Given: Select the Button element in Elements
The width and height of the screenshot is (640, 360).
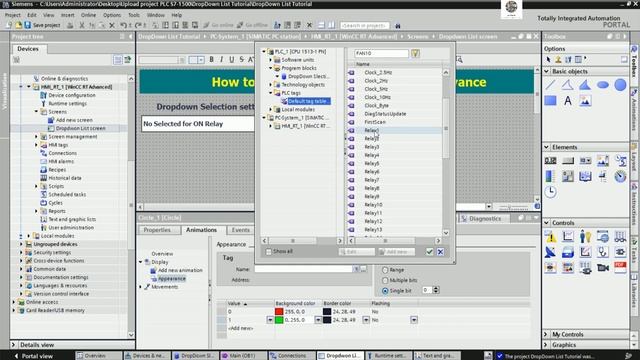Looking at the screenshot, I should point(568,160).
